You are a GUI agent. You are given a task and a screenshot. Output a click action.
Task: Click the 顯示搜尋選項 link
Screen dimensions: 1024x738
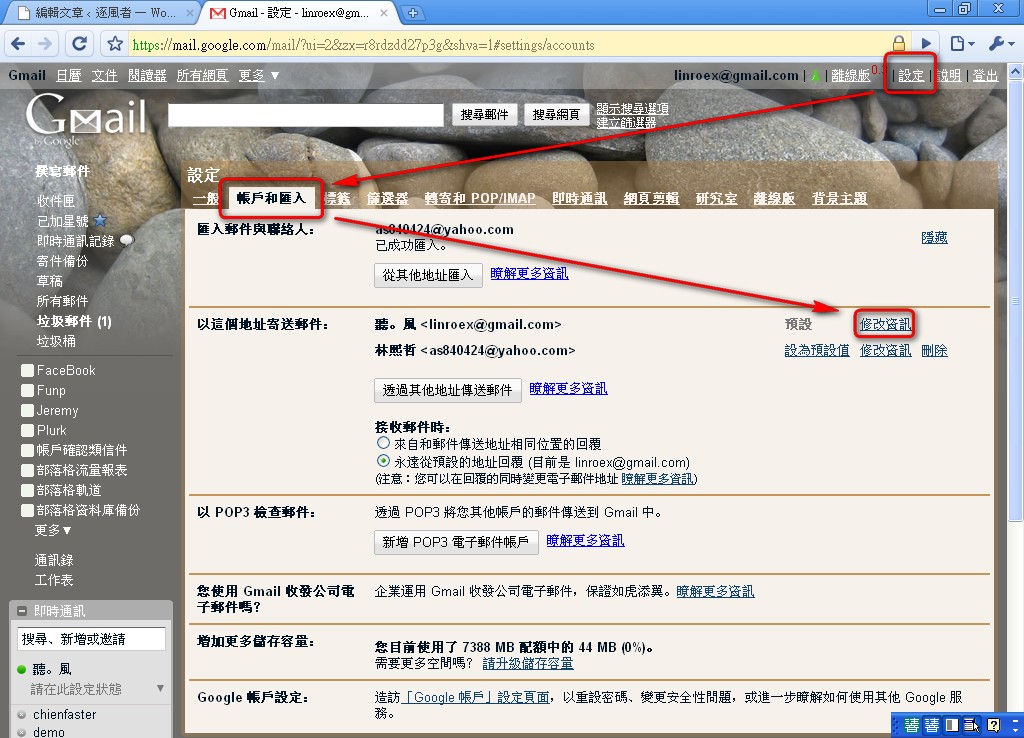[x=632, y=108]
